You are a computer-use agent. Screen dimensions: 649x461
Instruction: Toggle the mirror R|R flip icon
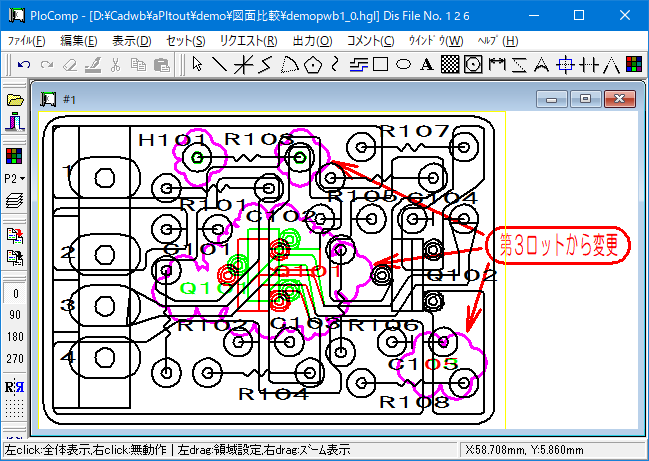14,387
